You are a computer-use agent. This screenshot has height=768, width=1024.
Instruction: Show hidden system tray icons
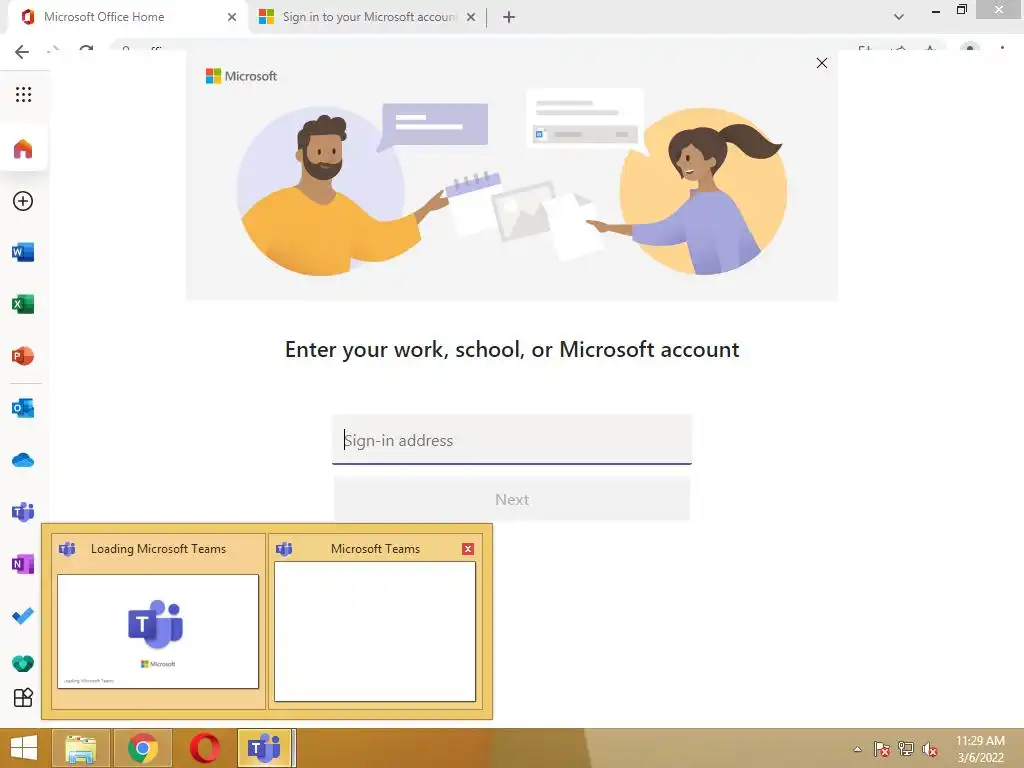857,749
